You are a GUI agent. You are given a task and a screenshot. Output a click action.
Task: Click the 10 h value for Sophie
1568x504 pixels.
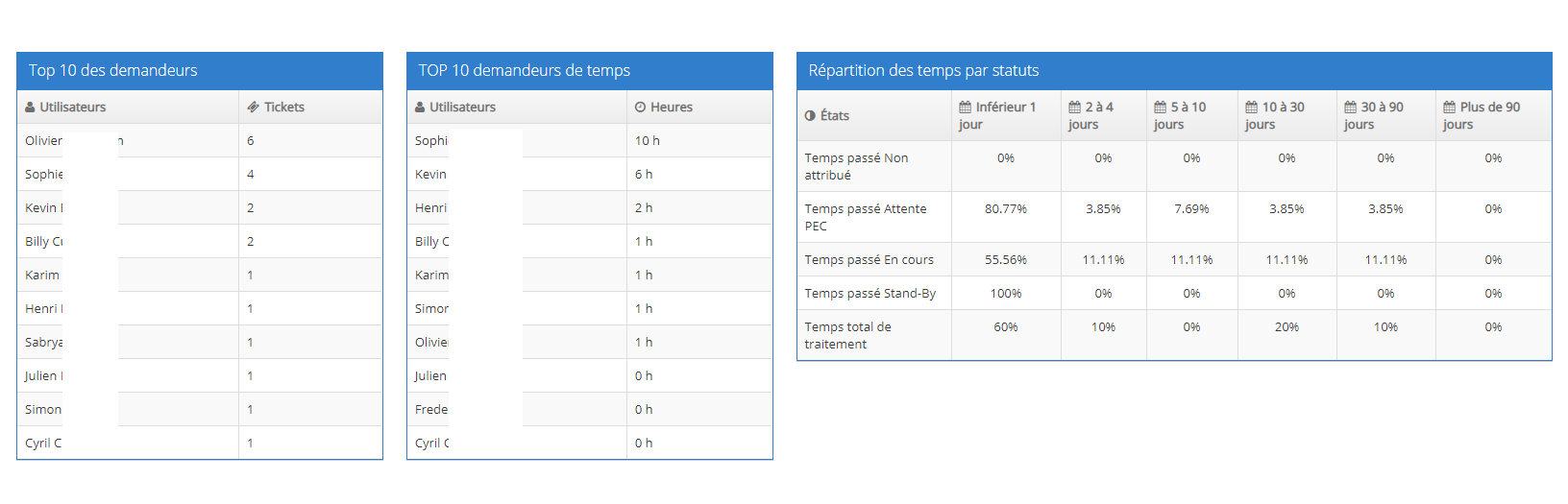[x=648, y=140]
